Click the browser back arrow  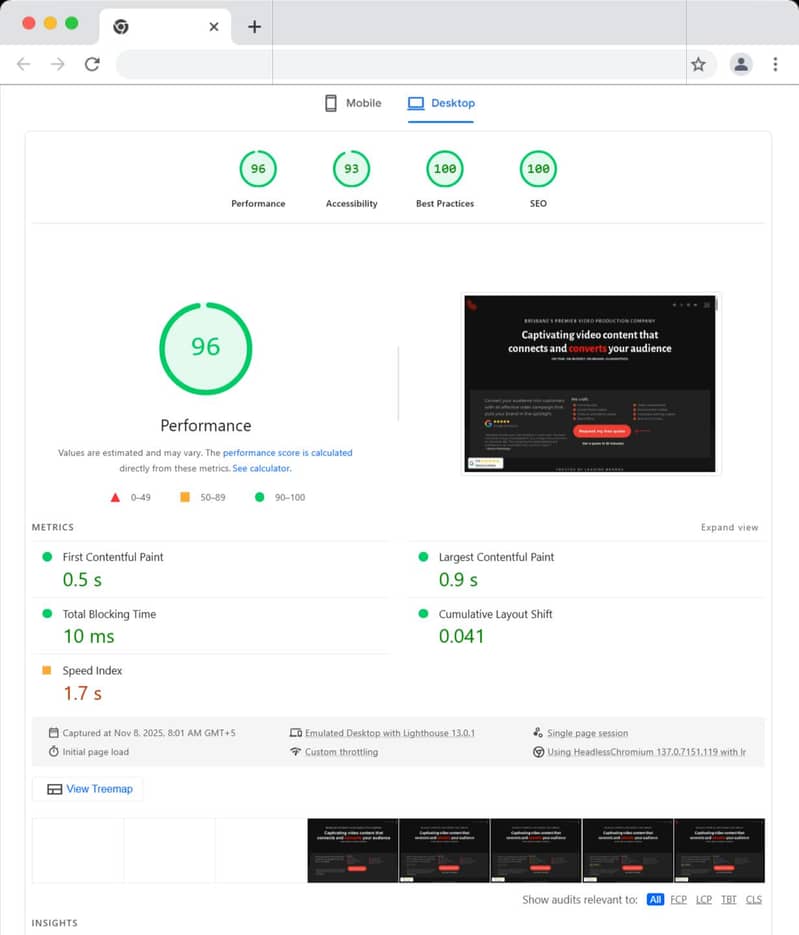click(x=23, y=64)
